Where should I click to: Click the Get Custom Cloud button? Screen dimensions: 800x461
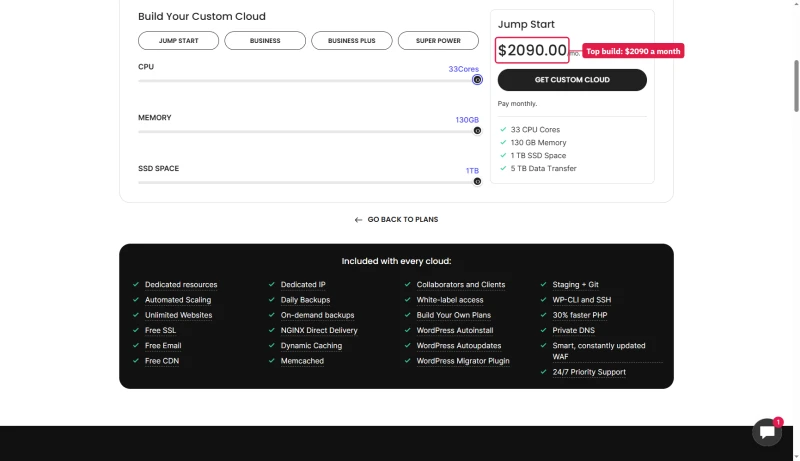(572, 80)
